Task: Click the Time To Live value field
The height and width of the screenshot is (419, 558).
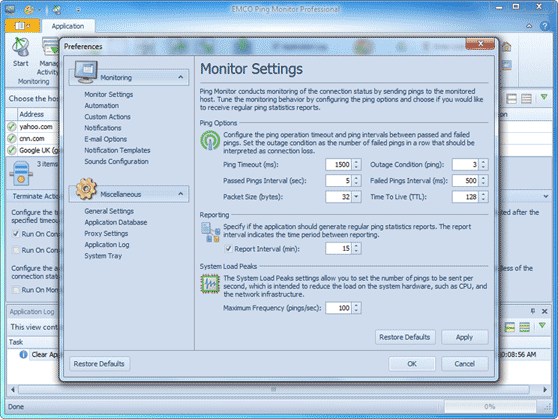Action: [x=465, y=197]
